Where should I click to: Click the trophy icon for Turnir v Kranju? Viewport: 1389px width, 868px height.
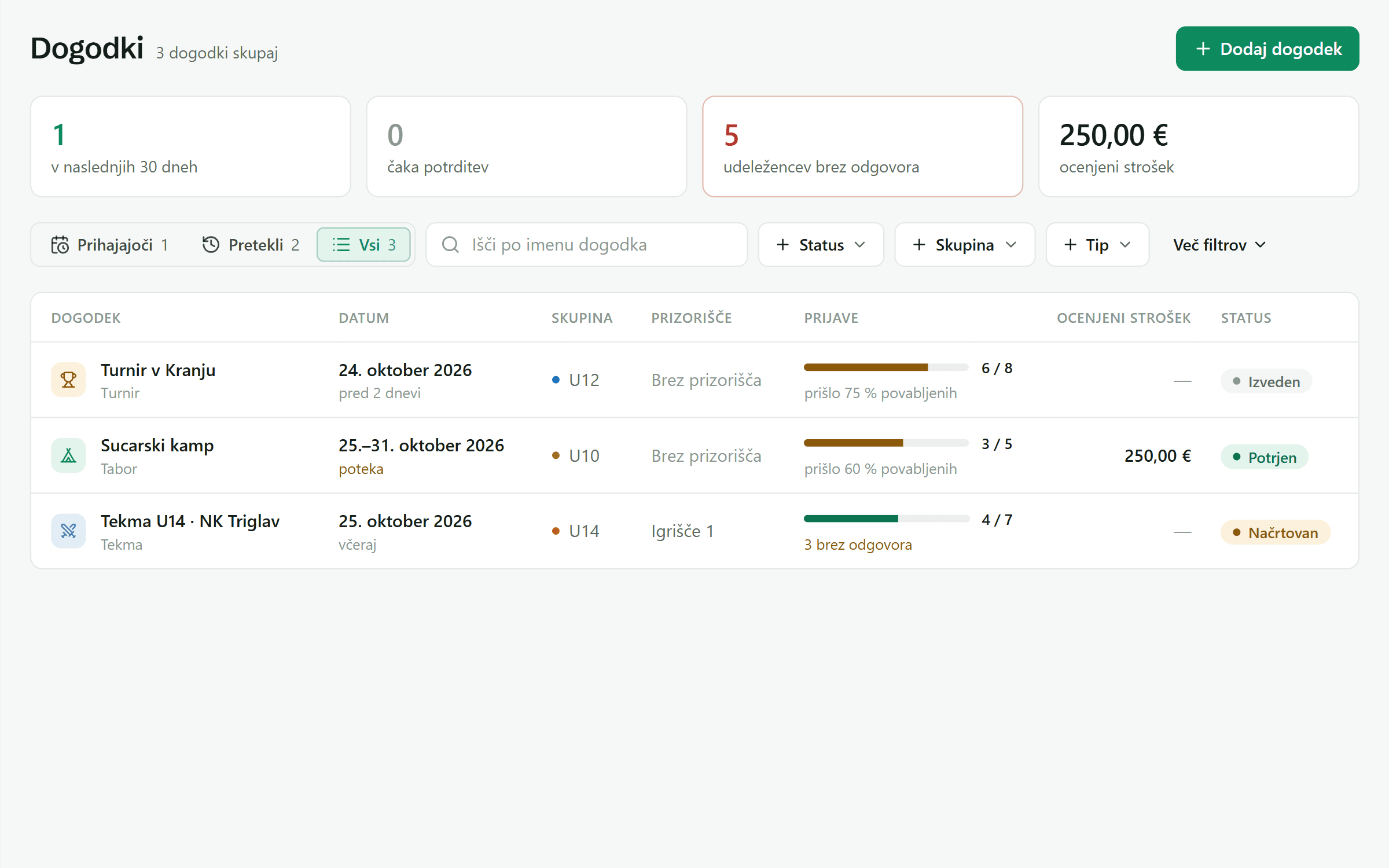68,380
